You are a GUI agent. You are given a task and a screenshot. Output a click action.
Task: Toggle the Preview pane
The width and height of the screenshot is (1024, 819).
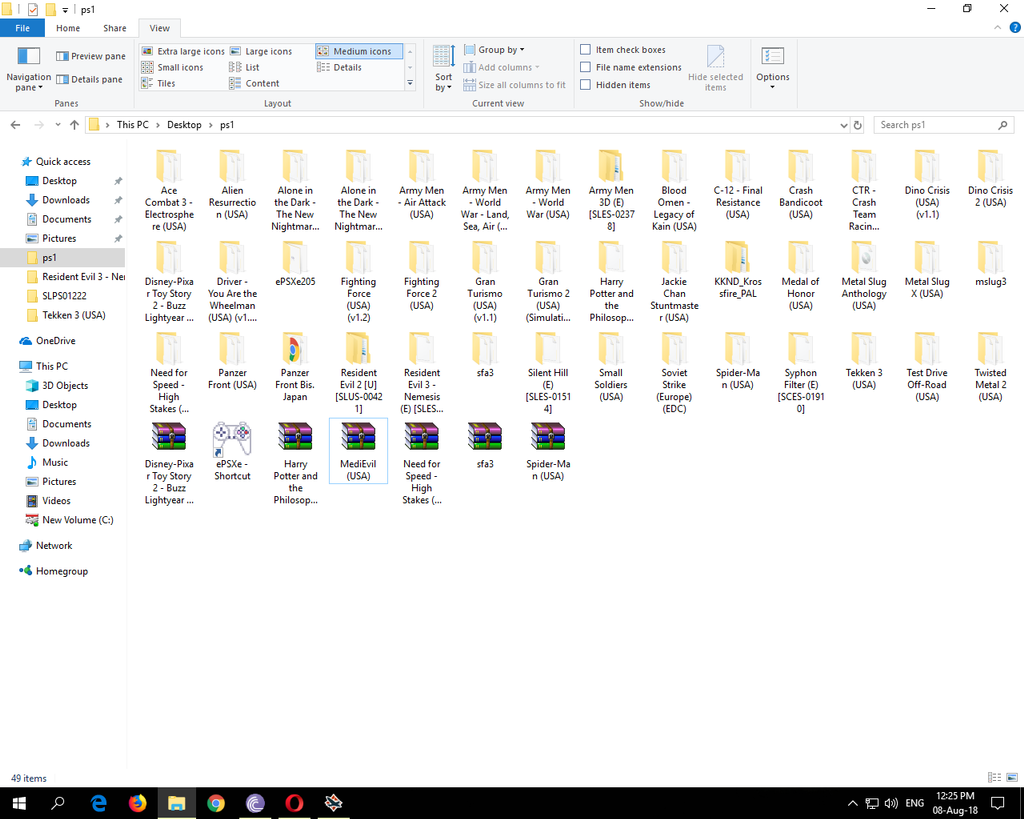(x=91, y=56)
